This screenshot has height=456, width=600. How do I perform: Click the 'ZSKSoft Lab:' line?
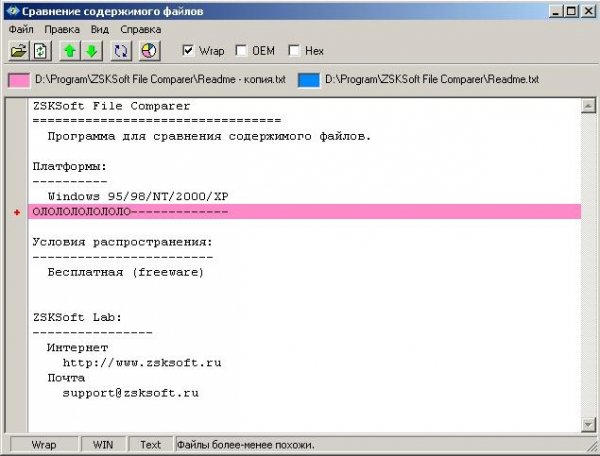point(77,318)
